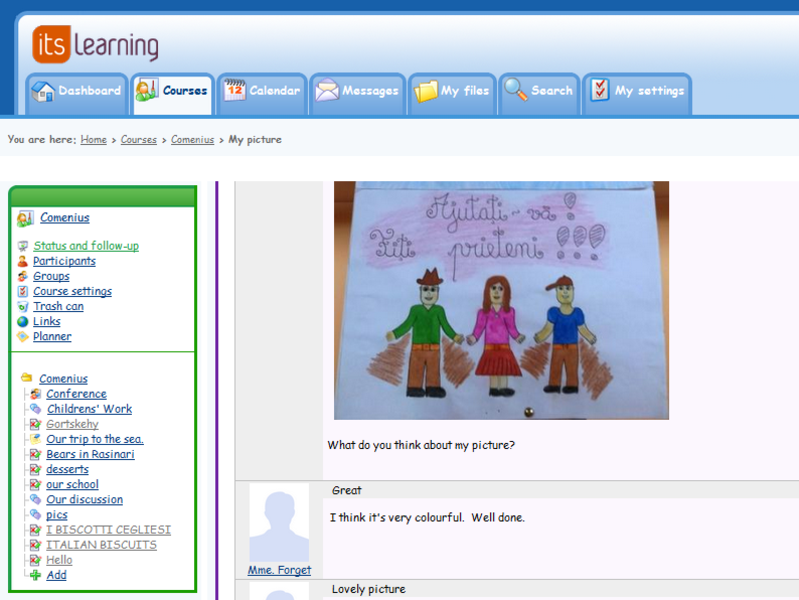Open the Conference tree item

point(76,394)
